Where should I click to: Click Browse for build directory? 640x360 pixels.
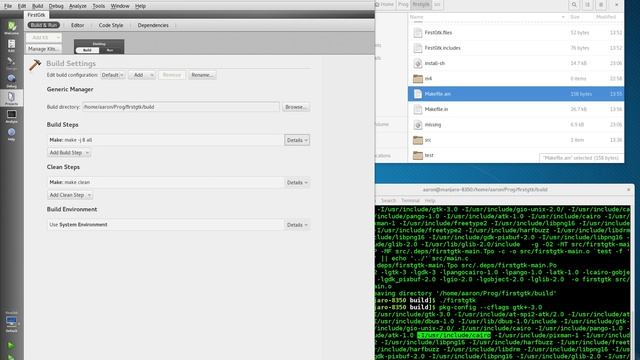pos(296,107)
